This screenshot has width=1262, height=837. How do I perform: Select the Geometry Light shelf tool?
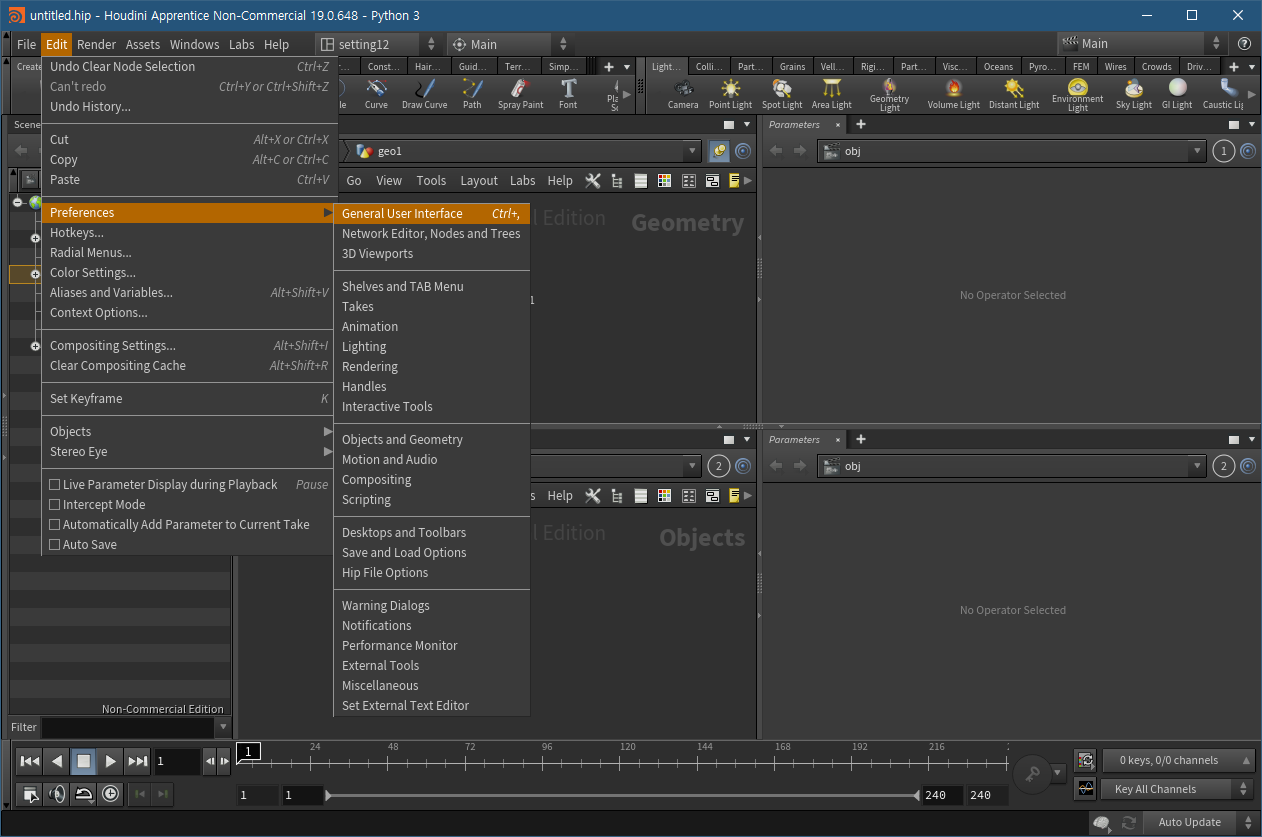(x=889, y=95)
